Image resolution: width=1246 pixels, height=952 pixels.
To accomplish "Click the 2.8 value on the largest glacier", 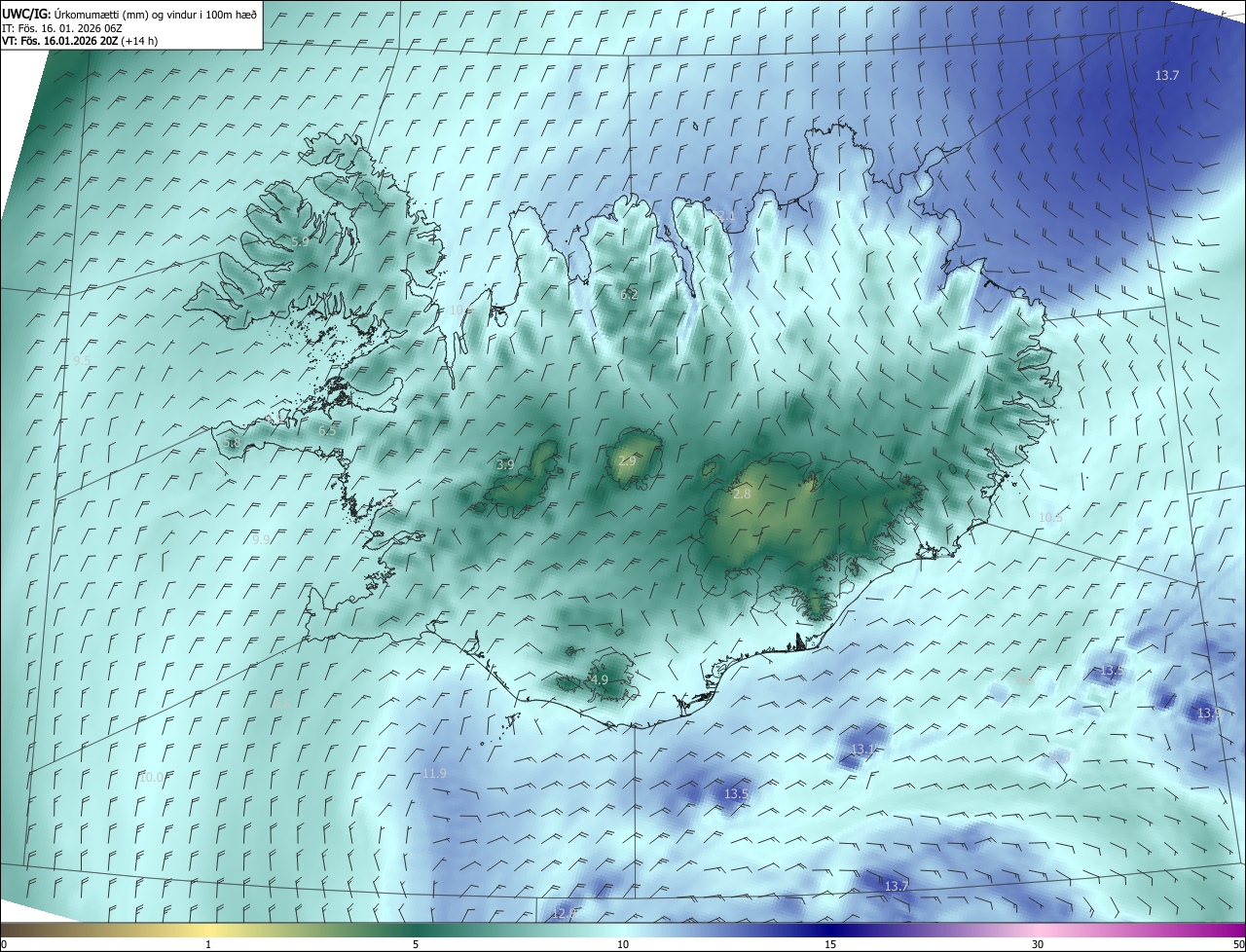I will point(742,494).
